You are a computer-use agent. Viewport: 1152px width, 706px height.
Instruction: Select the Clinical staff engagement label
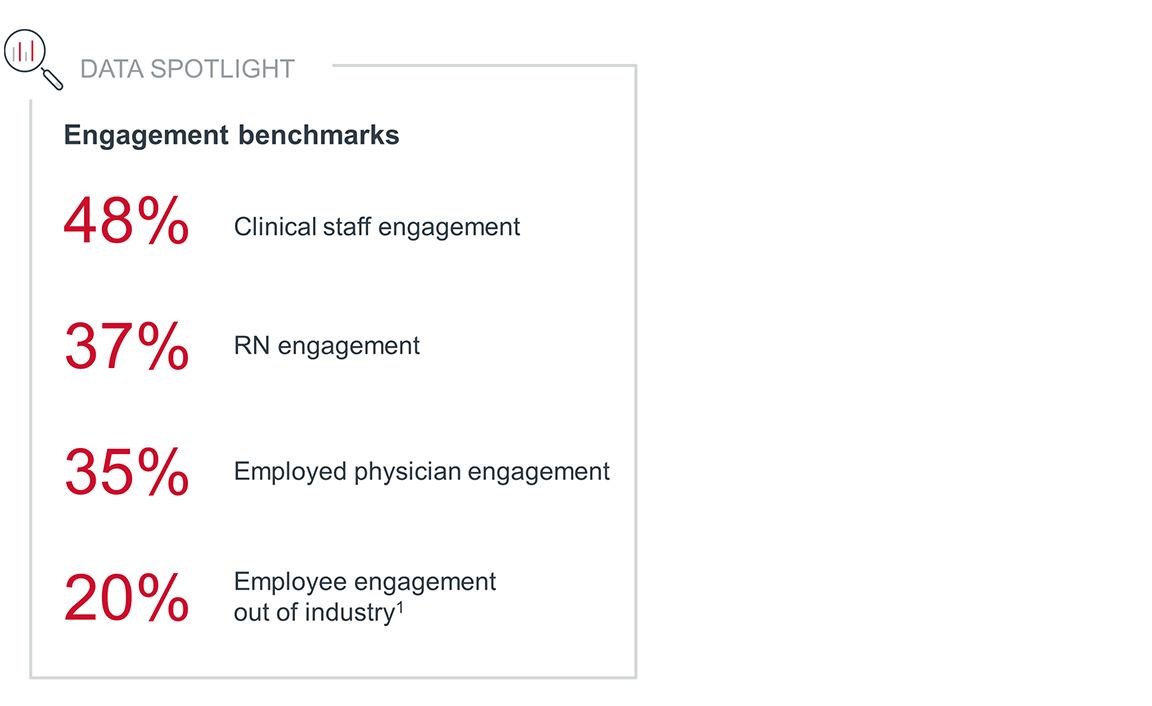coord(377,227)
